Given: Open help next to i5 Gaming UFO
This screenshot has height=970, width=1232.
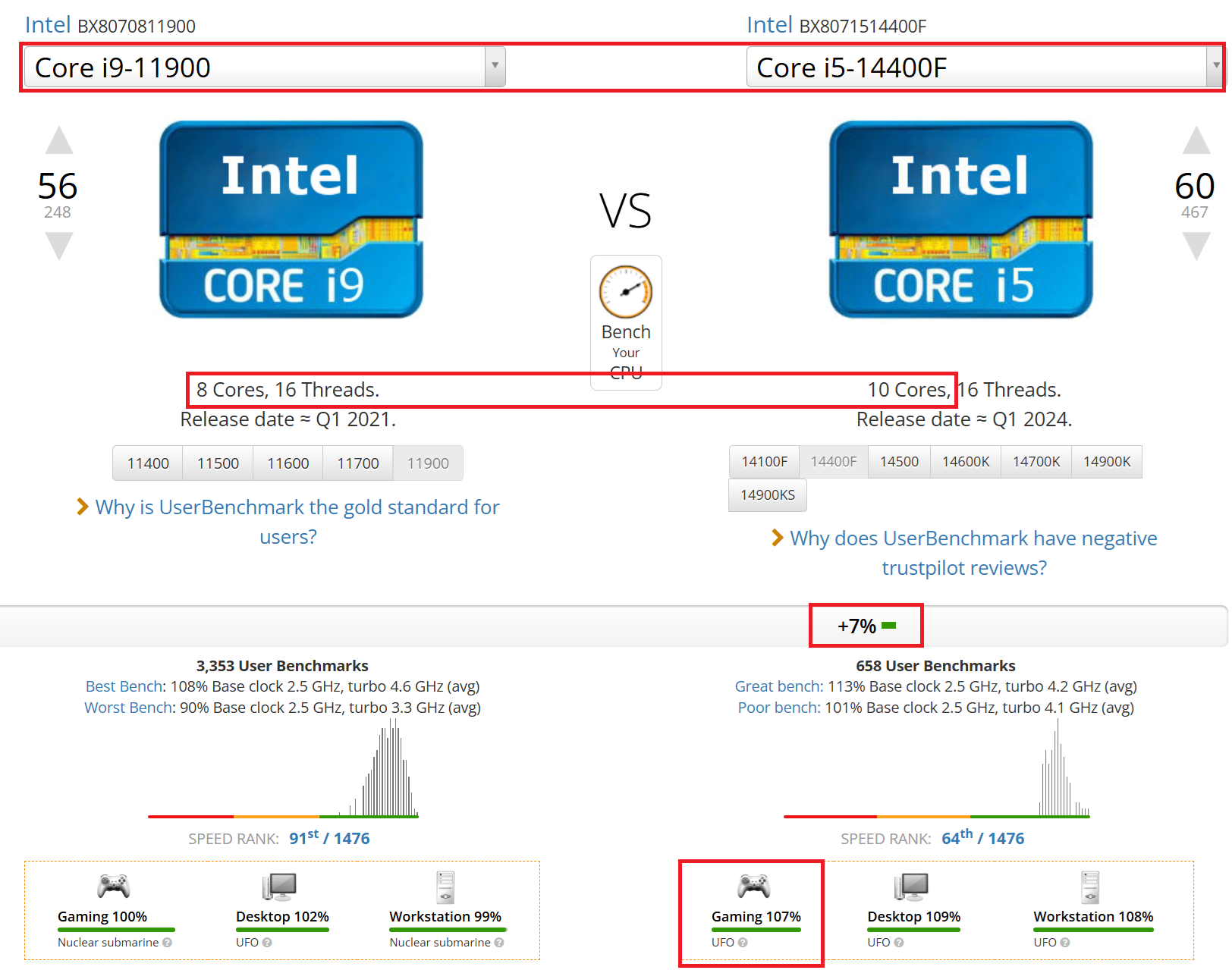Looking at the screenshot, I should point(743,943).
